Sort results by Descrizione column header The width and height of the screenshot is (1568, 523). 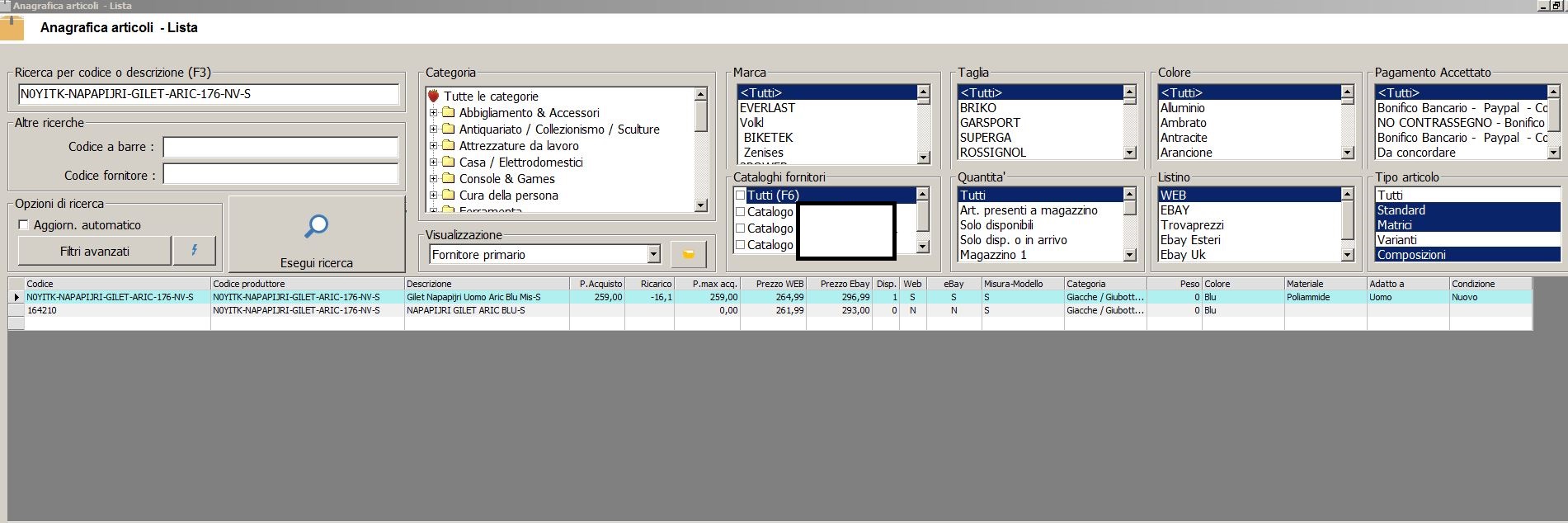tap(487, 284)
